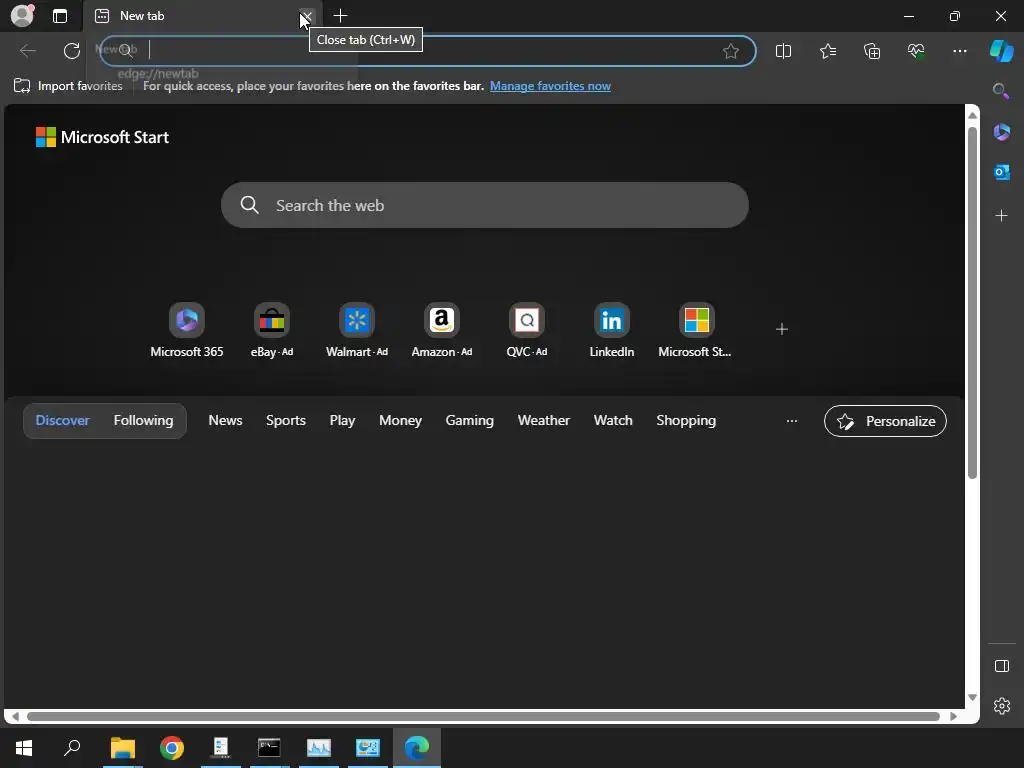
Task: Open a new tab with plus button
Action: point(340,16)
